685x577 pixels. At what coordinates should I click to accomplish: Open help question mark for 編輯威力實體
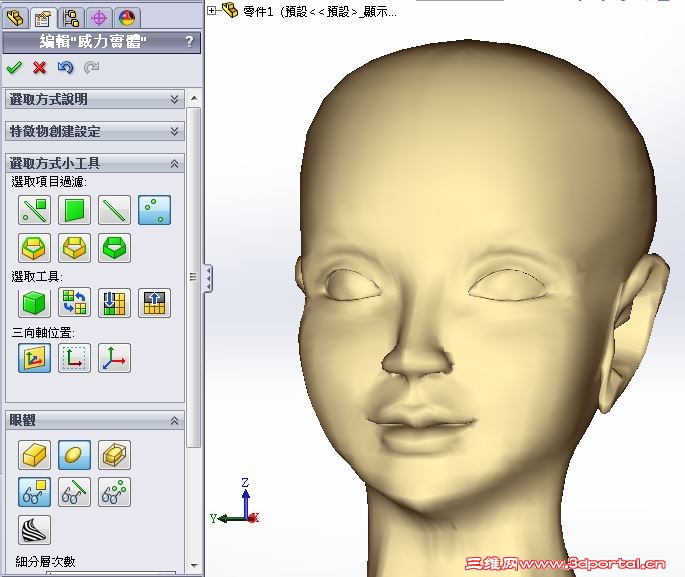point(189,41)
